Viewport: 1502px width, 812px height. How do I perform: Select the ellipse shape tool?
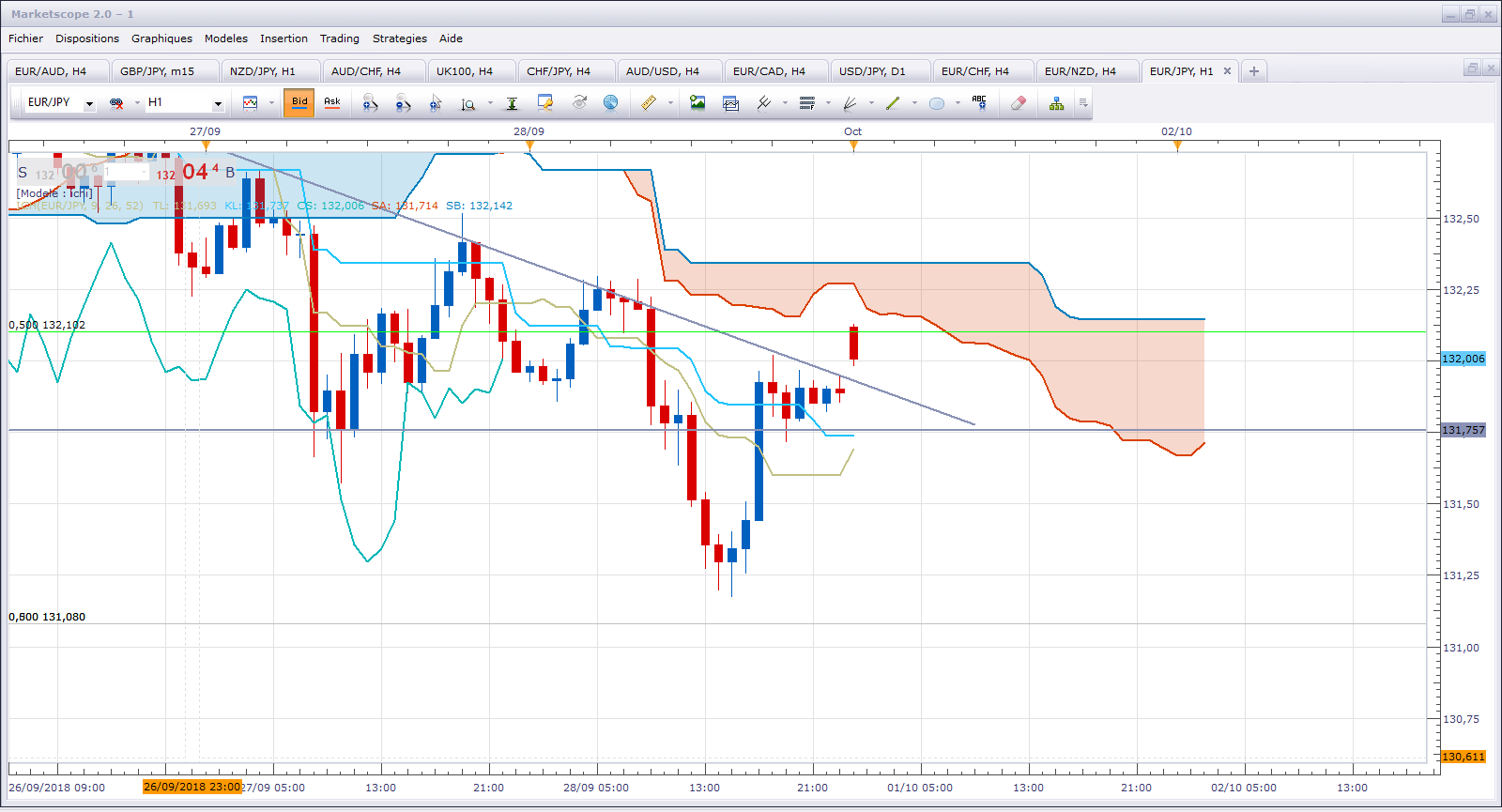pos(936,103)
